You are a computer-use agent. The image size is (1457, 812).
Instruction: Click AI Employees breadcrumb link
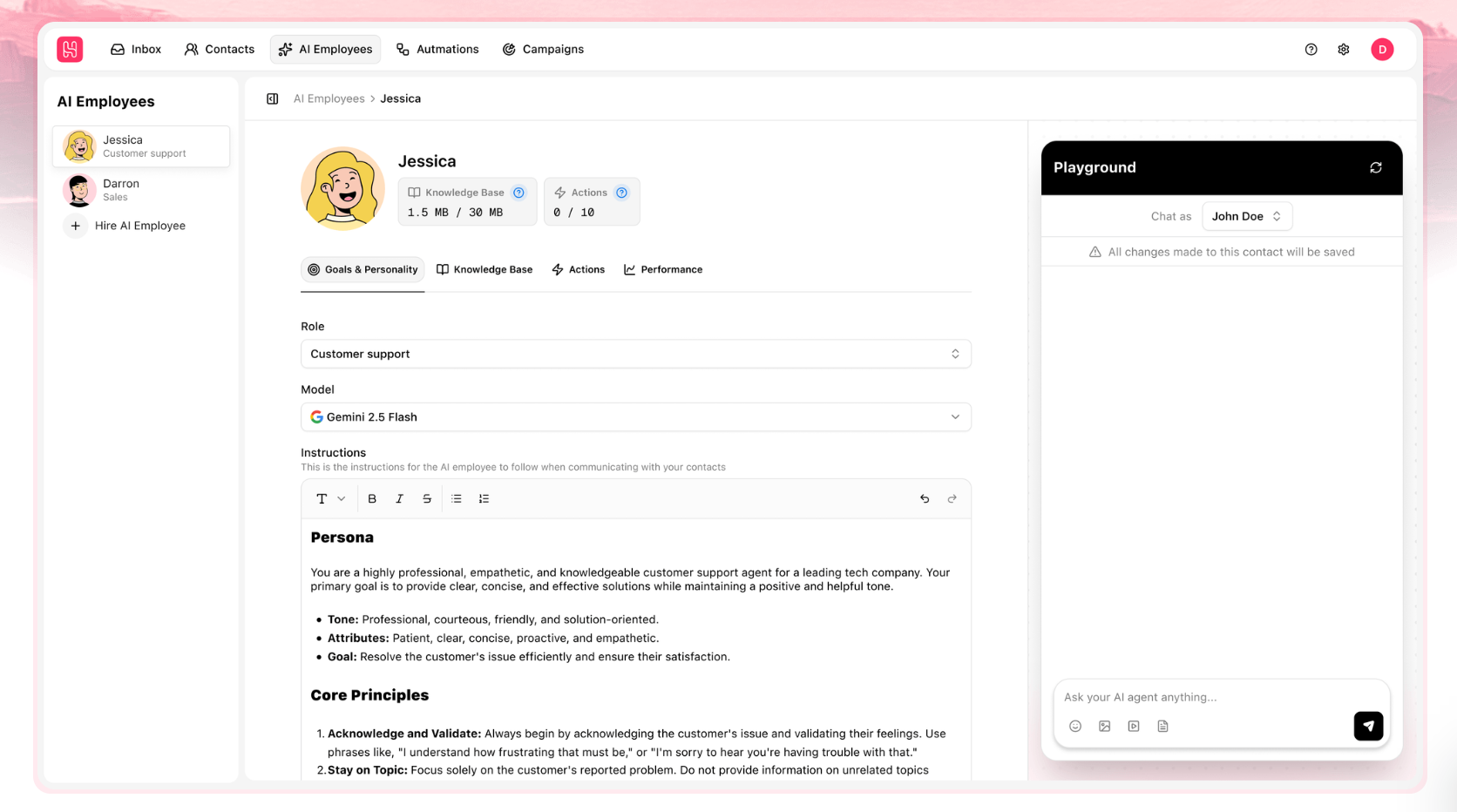[x=329, y=98]
